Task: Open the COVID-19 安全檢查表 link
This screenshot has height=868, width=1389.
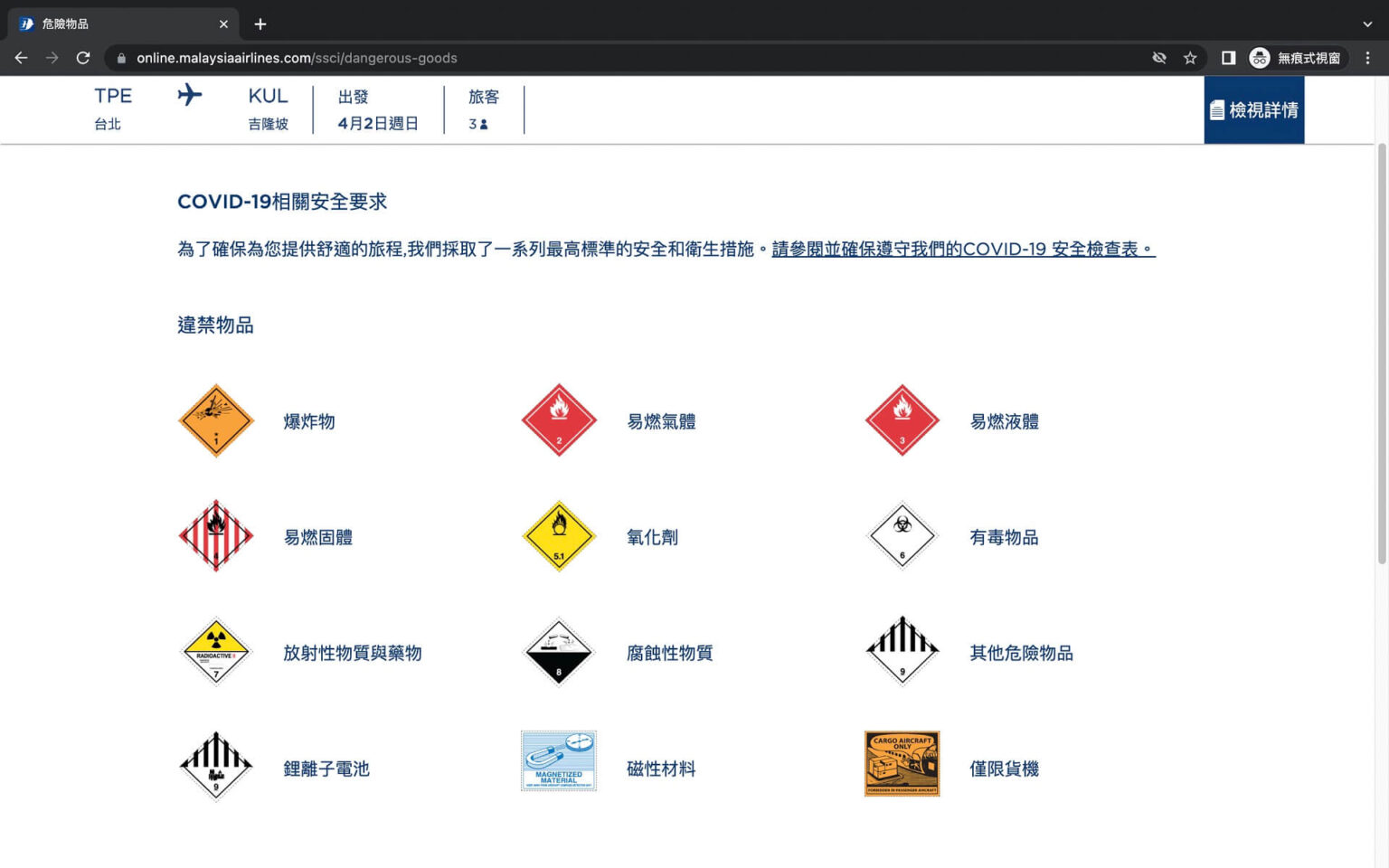Action: [963, 249]
